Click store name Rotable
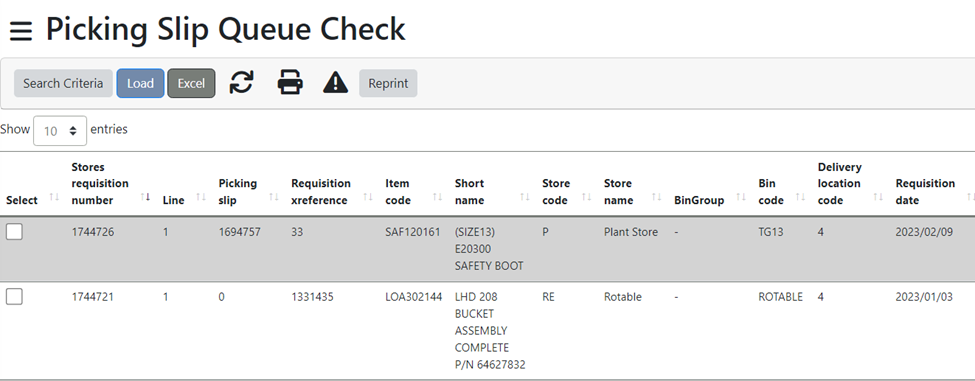975x381 pixels. [x=622, y=297]
